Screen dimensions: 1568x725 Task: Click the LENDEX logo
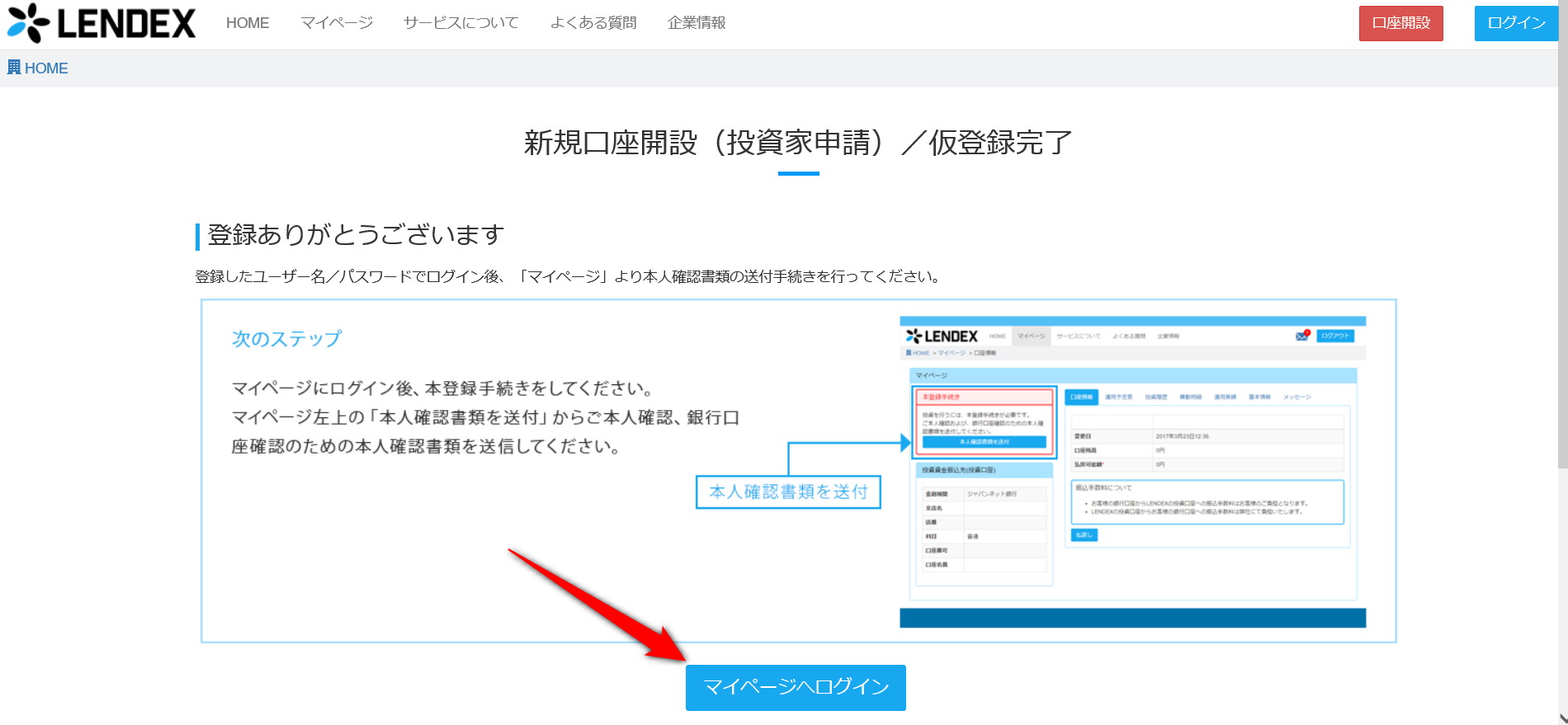pyautogui.click(x=102, y=23)
